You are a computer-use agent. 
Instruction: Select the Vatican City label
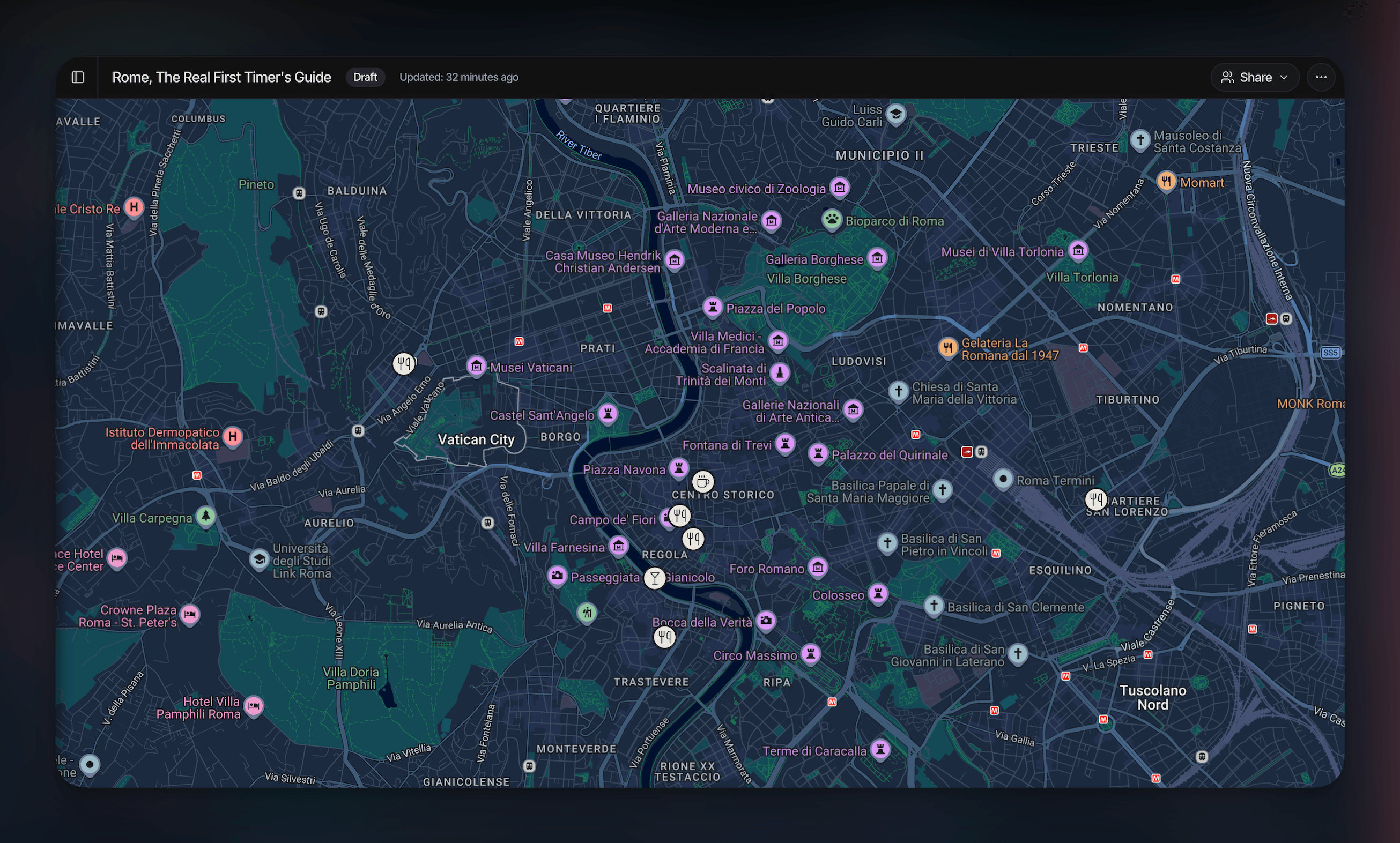click(x=476, y=439)
